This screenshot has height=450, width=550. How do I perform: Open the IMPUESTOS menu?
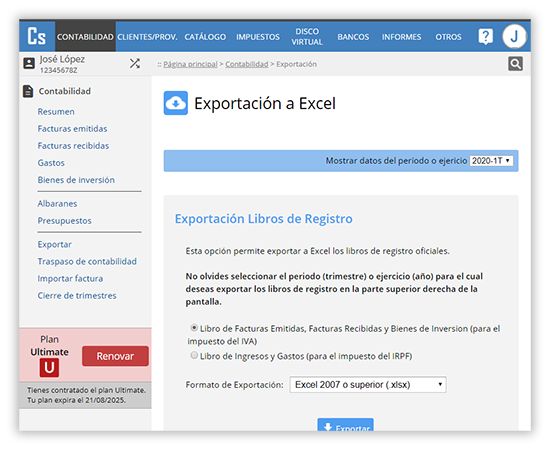coord(258,37)
